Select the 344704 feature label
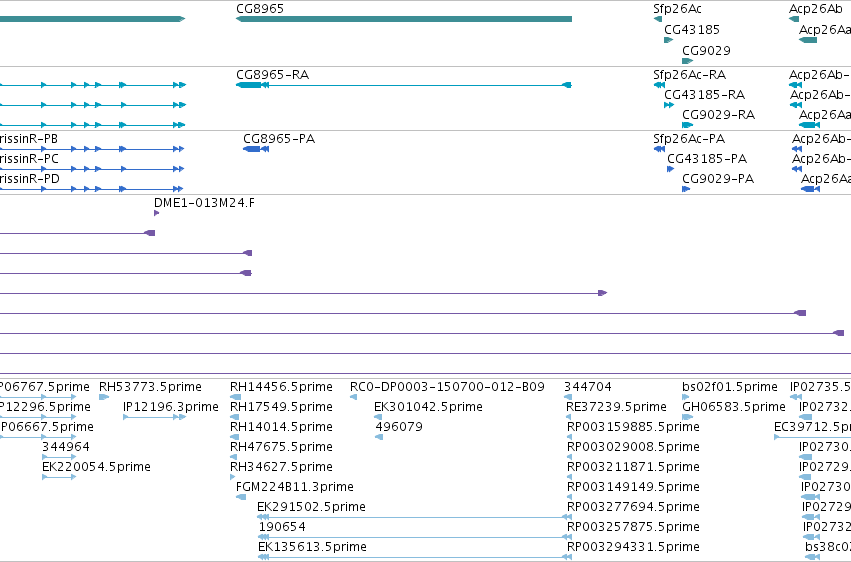851x562 pixels. pyautogui.click(x=588, y=387)
